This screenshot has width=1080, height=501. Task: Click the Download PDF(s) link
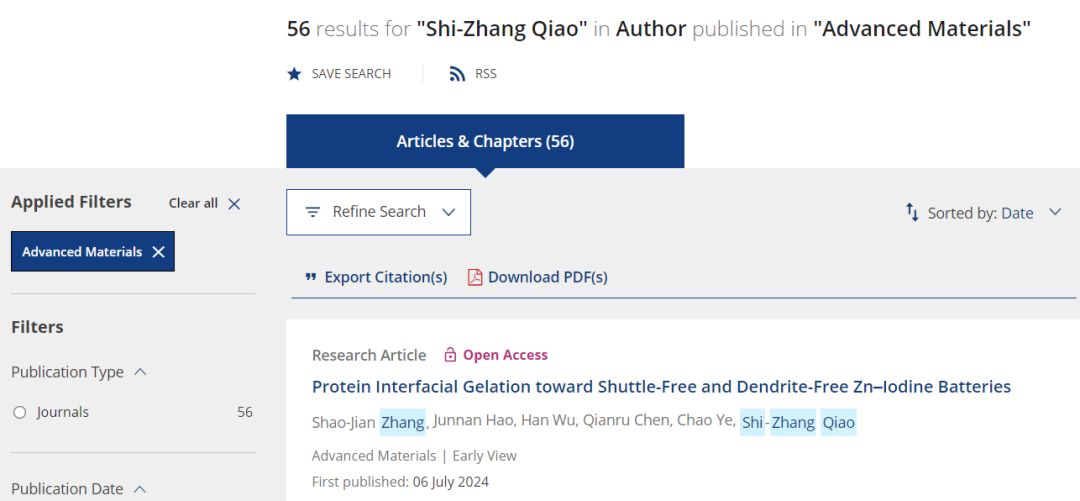coord(547,277)
